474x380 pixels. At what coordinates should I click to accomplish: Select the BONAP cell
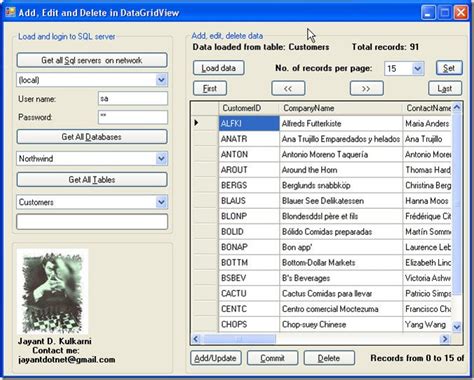click(249, 247)
